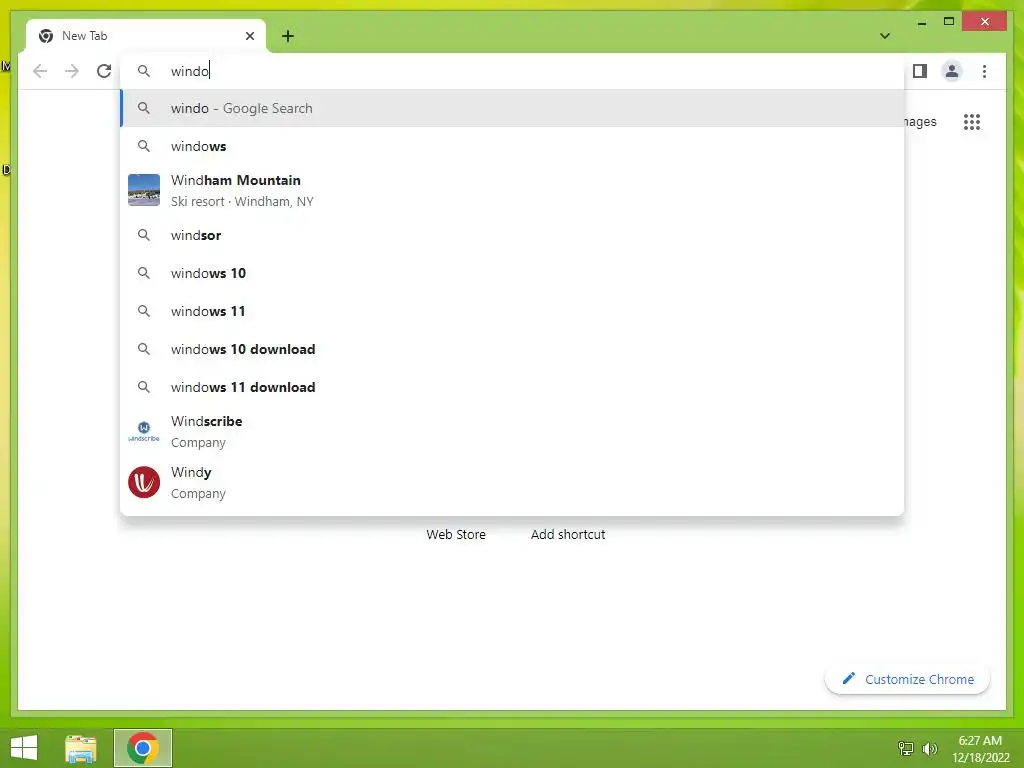Open the Web Store shortcut

456,534
